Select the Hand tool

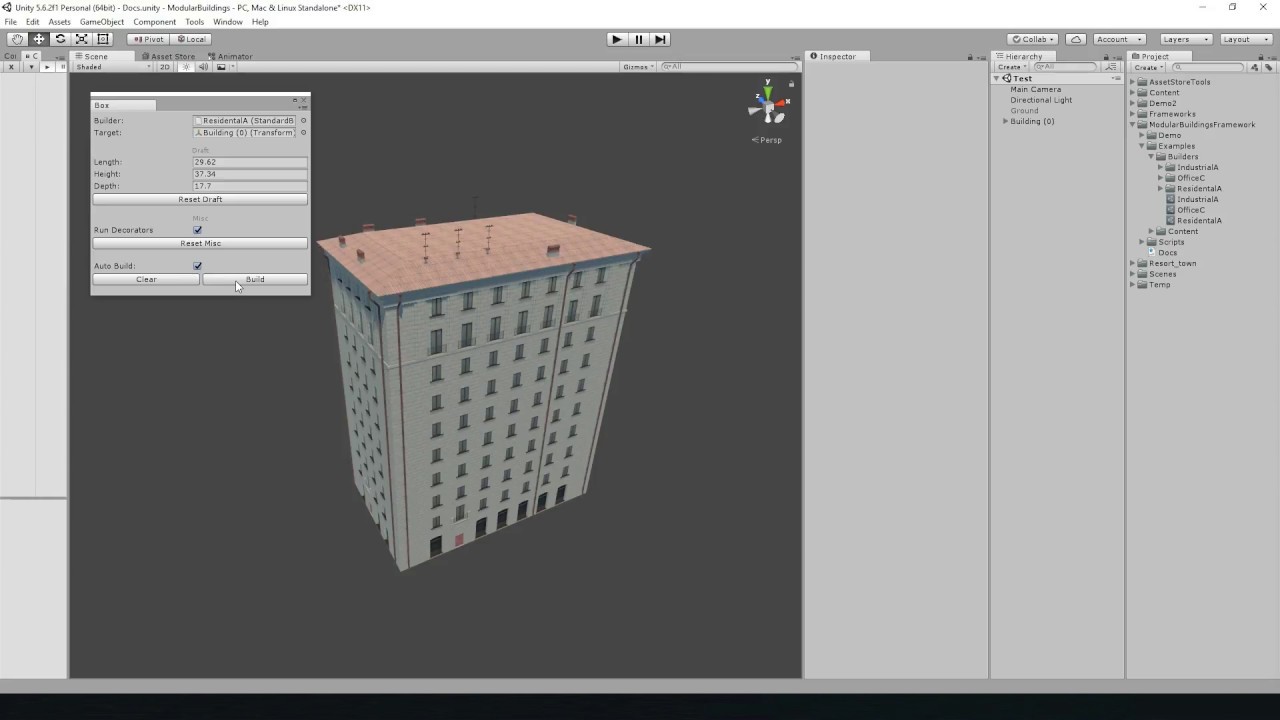point(17,39)
